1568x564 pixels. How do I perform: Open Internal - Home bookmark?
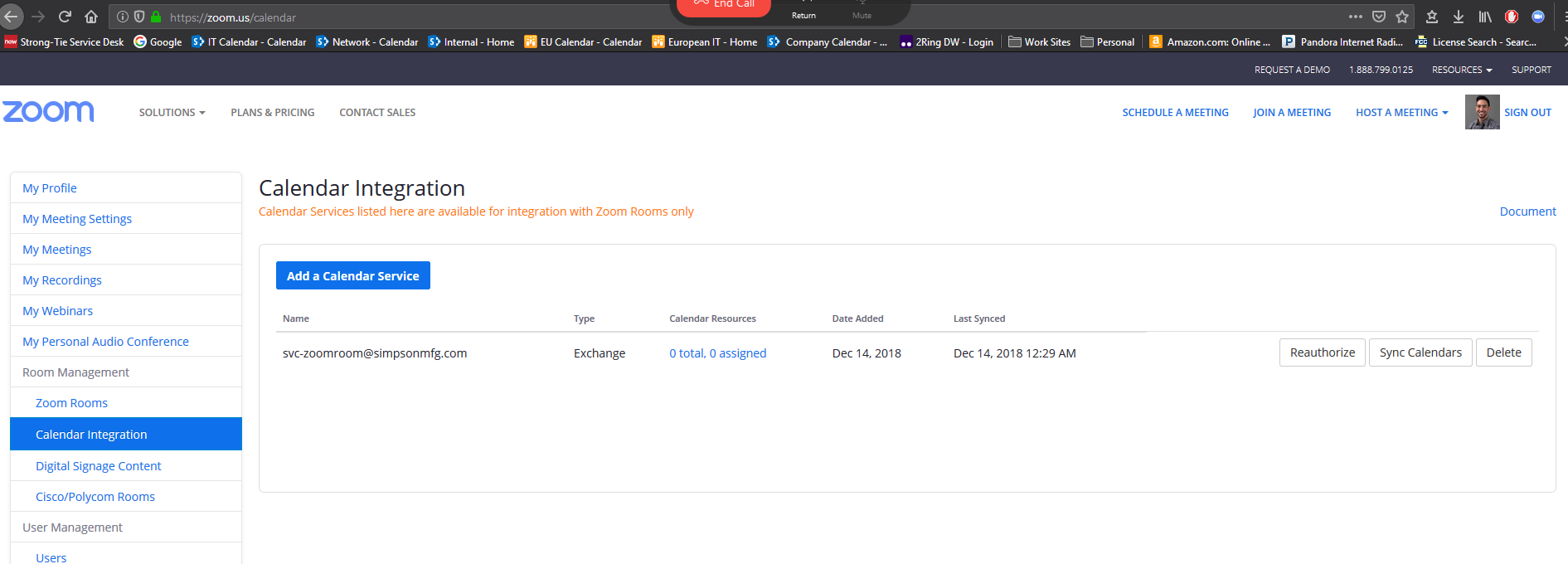tap(471, 41)
